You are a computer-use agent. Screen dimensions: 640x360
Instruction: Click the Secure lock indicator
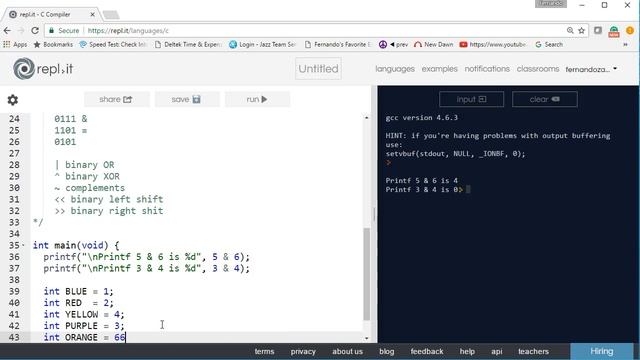64,31
